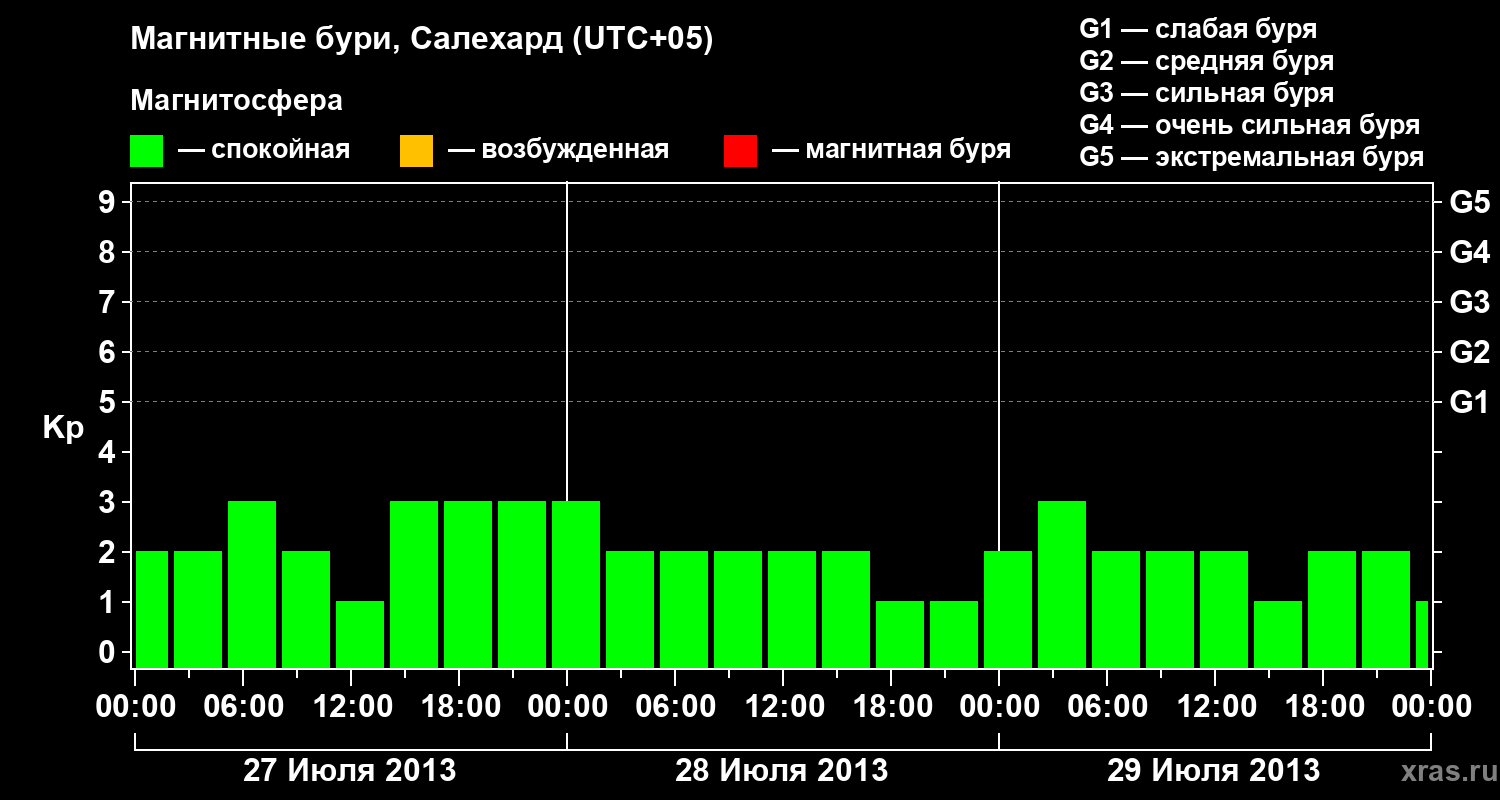
Task: Click the 27 July 12:00–15:00 bar (Kp 1)
Action: (x=360, y=634)
